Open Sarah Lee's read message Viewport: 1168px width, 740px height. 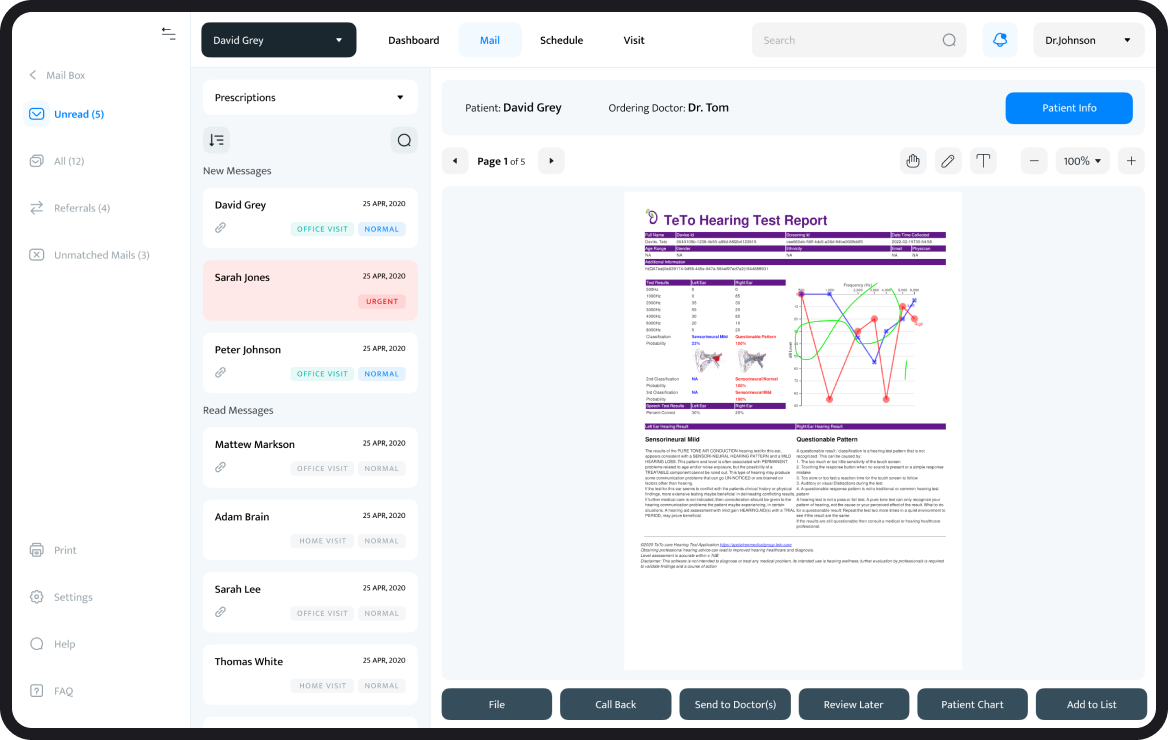(x=310, y=601)
